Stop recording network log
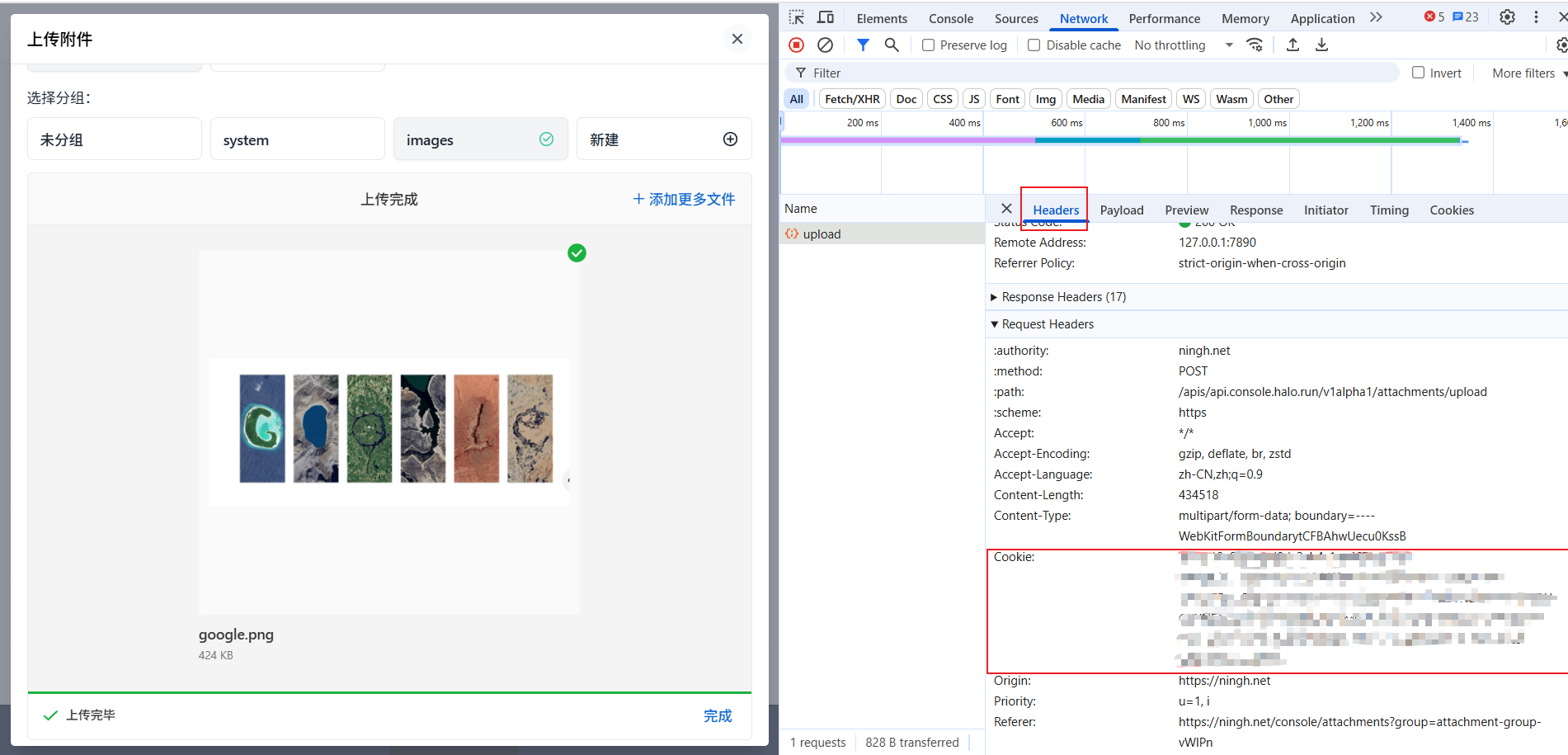1568x755 pixels. (796, 45)
